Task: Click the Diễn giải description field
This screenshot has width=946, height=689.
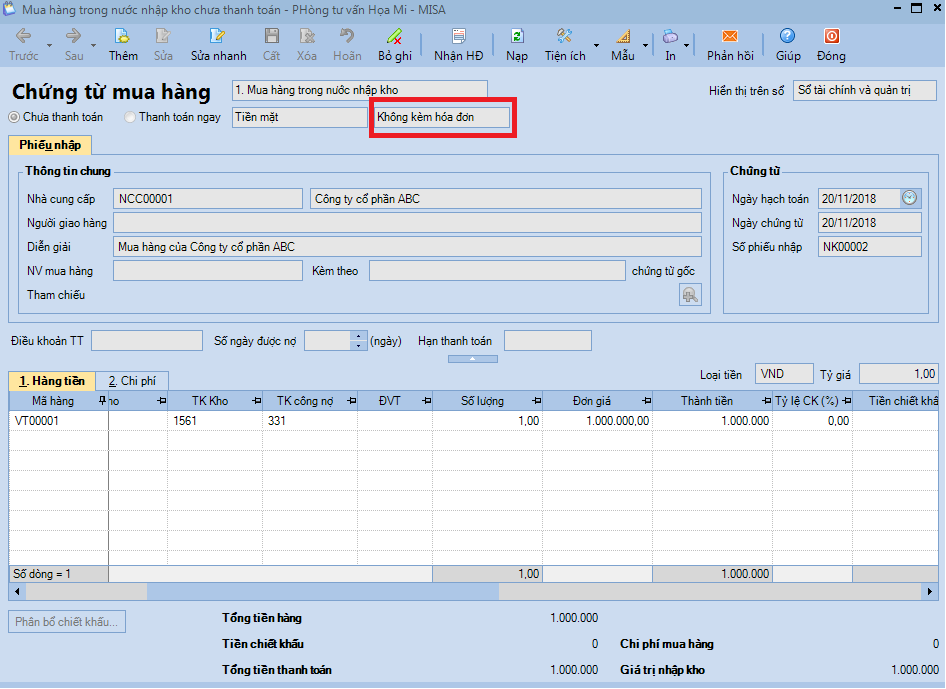Action: click(x=407, y=247)
